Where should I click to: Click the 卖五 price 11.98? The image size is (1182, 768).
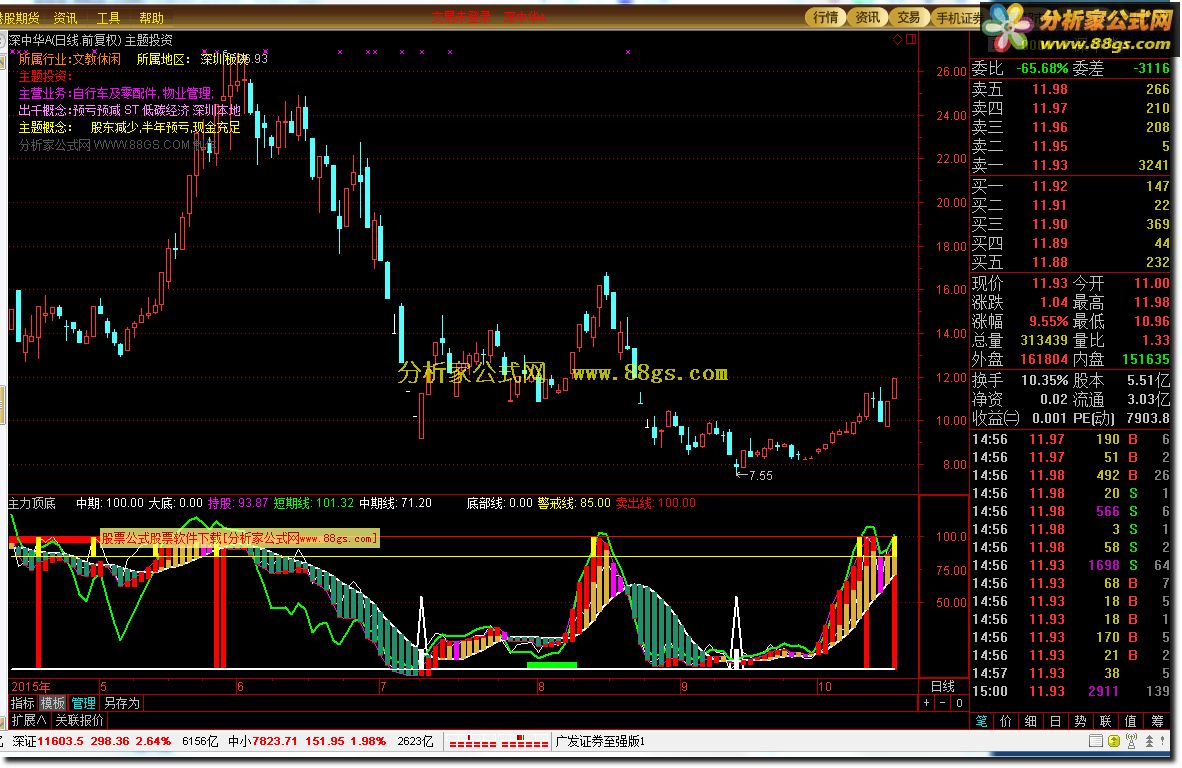coord(1049,89)
